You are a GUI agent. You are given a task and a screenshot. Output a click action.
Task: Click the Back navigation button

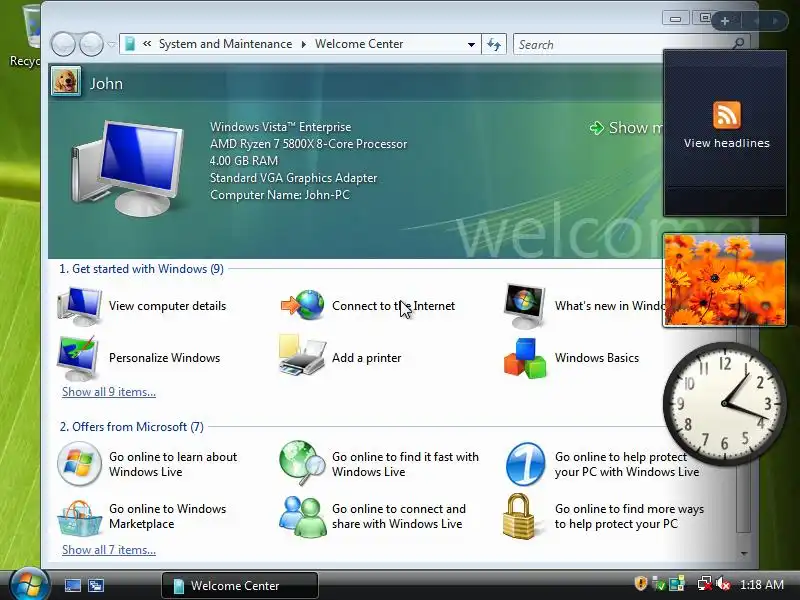coord(64,44)
